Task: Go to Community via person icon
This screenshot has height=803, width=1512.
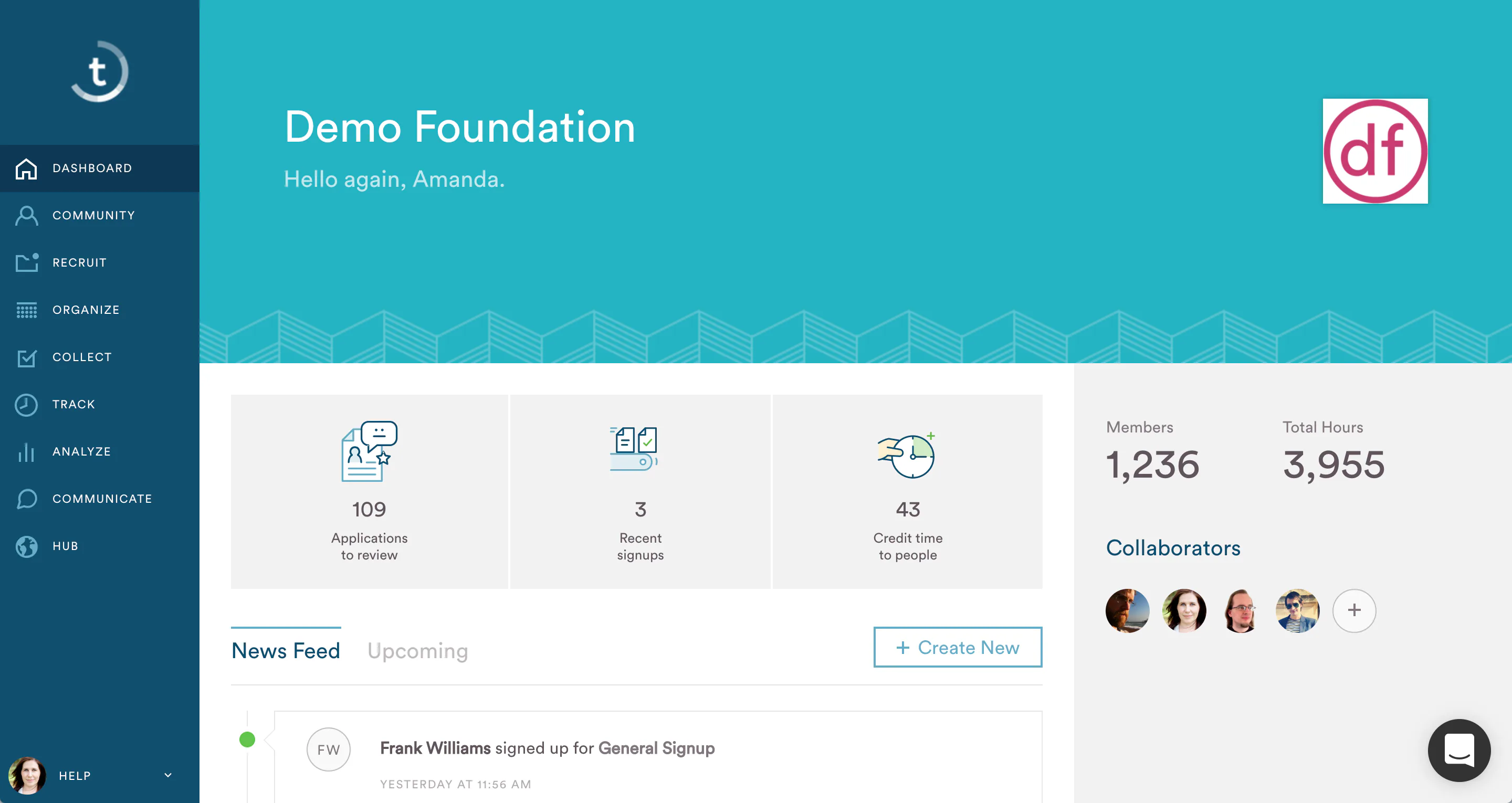Action: click(x=26, y=215)
